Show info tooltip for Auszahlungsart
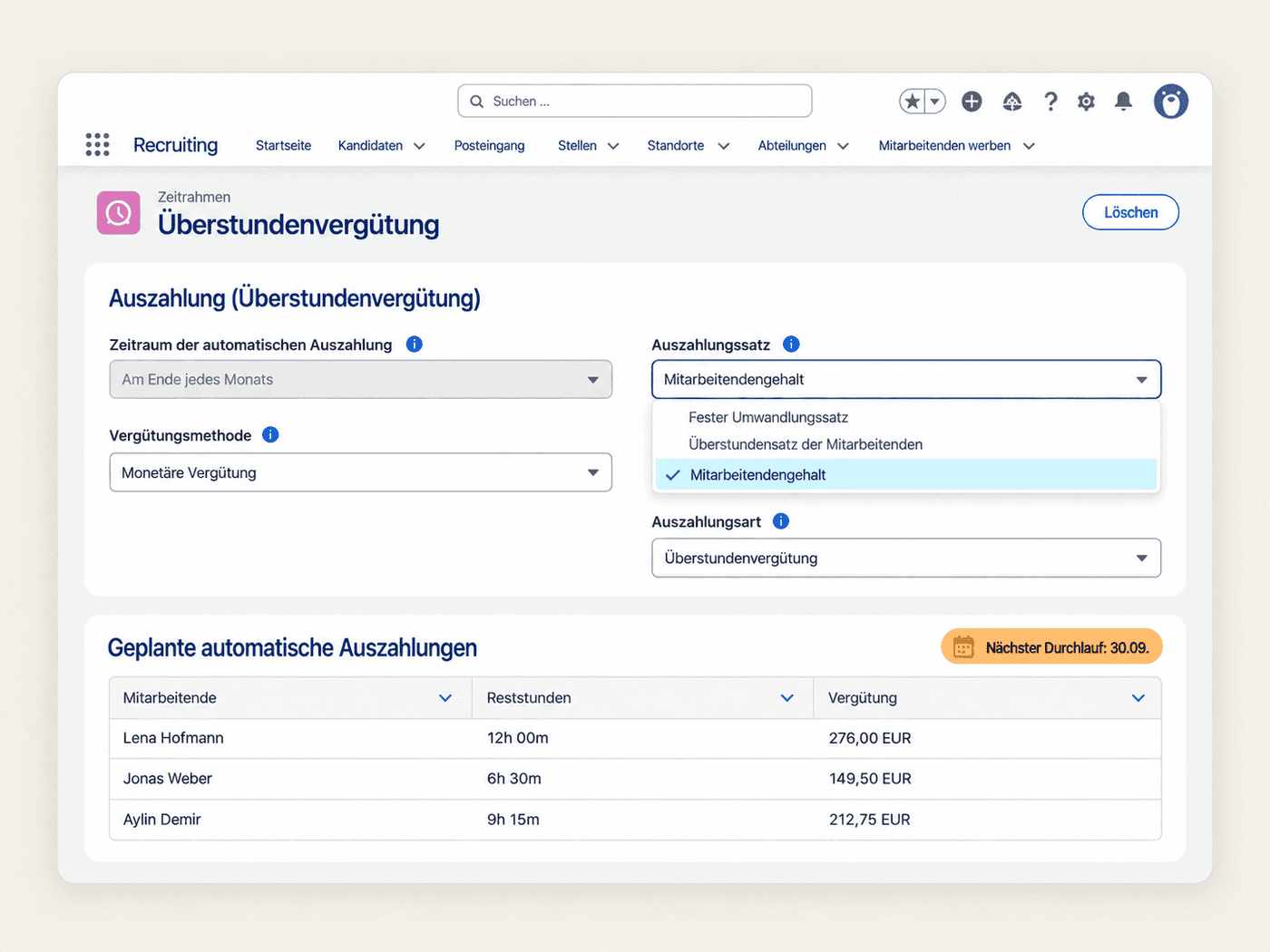Screen dimensions: 1270x952 click(781, 521)
